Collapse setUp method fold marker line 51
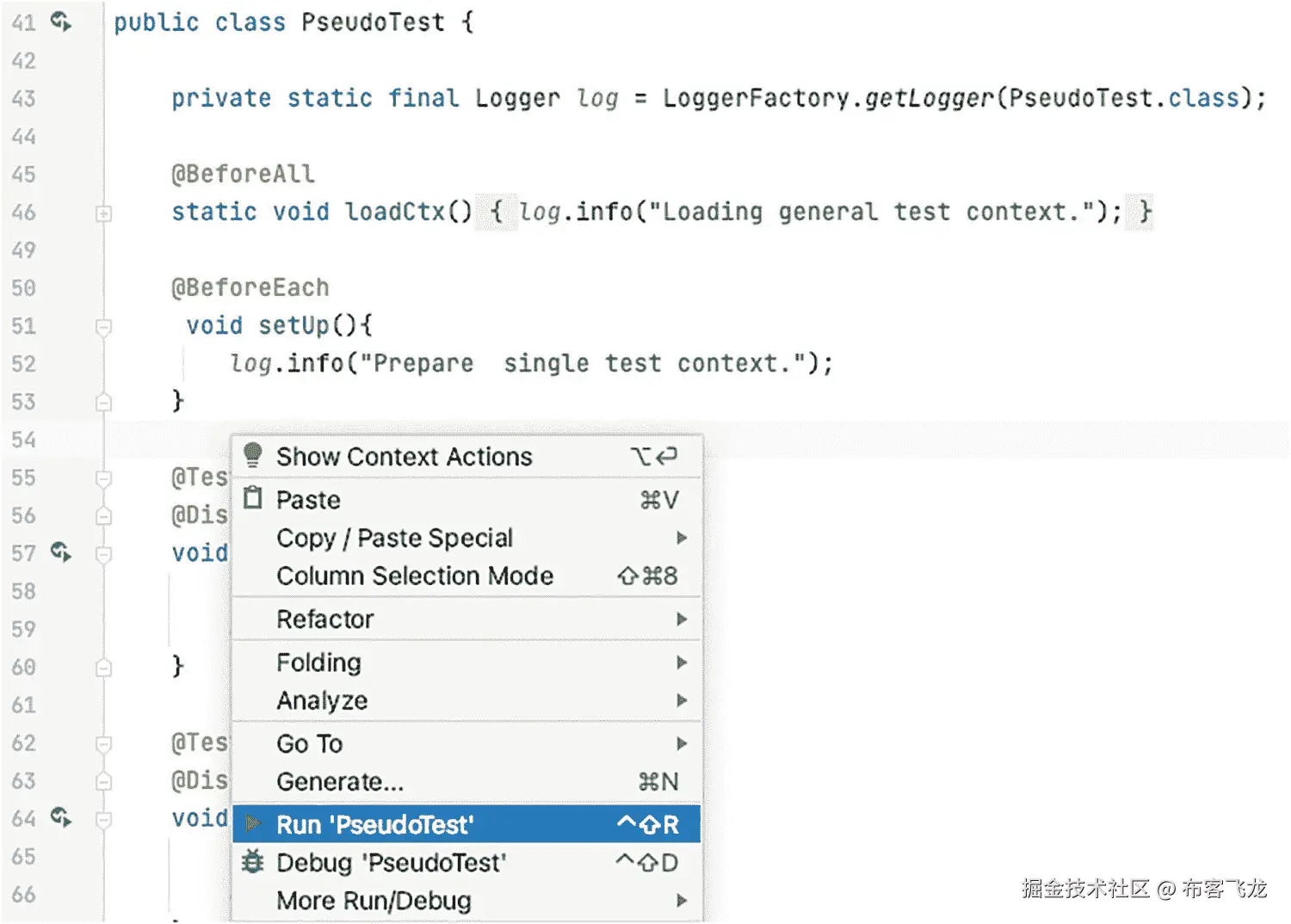 (103, 327)
